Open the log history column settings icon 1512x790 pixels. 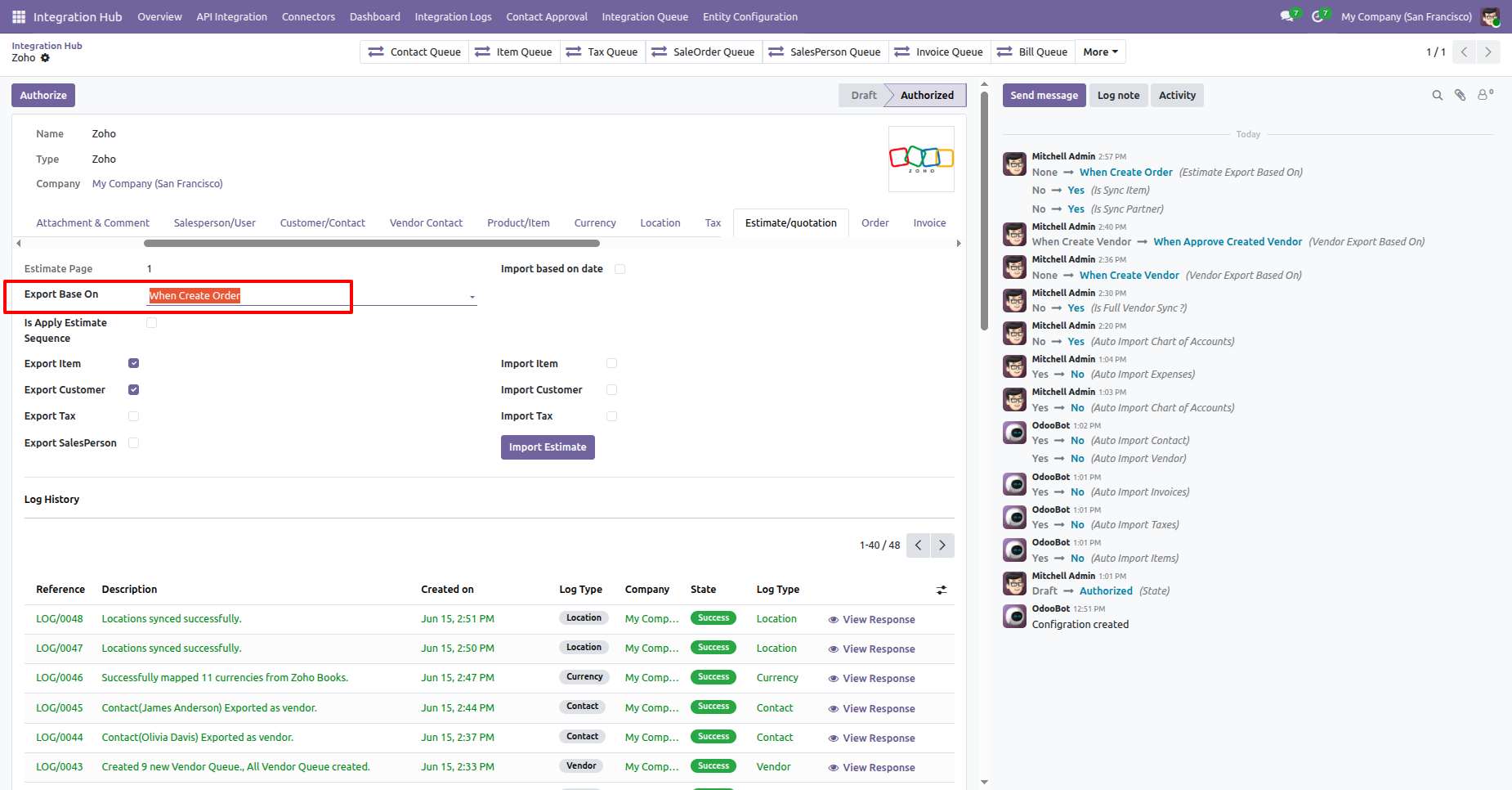tap(942, 590)
